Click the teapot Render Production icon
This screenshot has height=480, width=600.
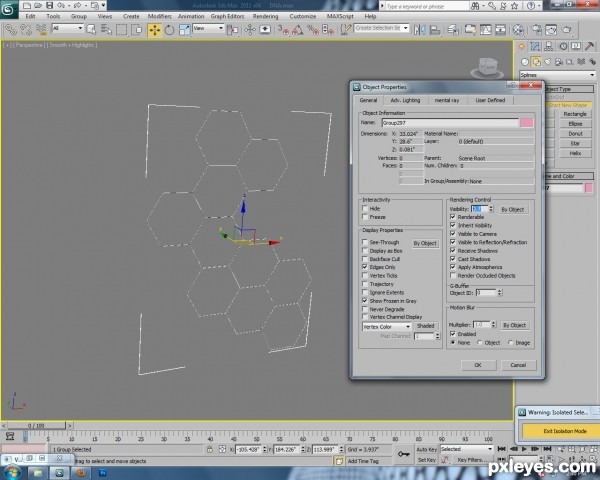pos(567,29)
